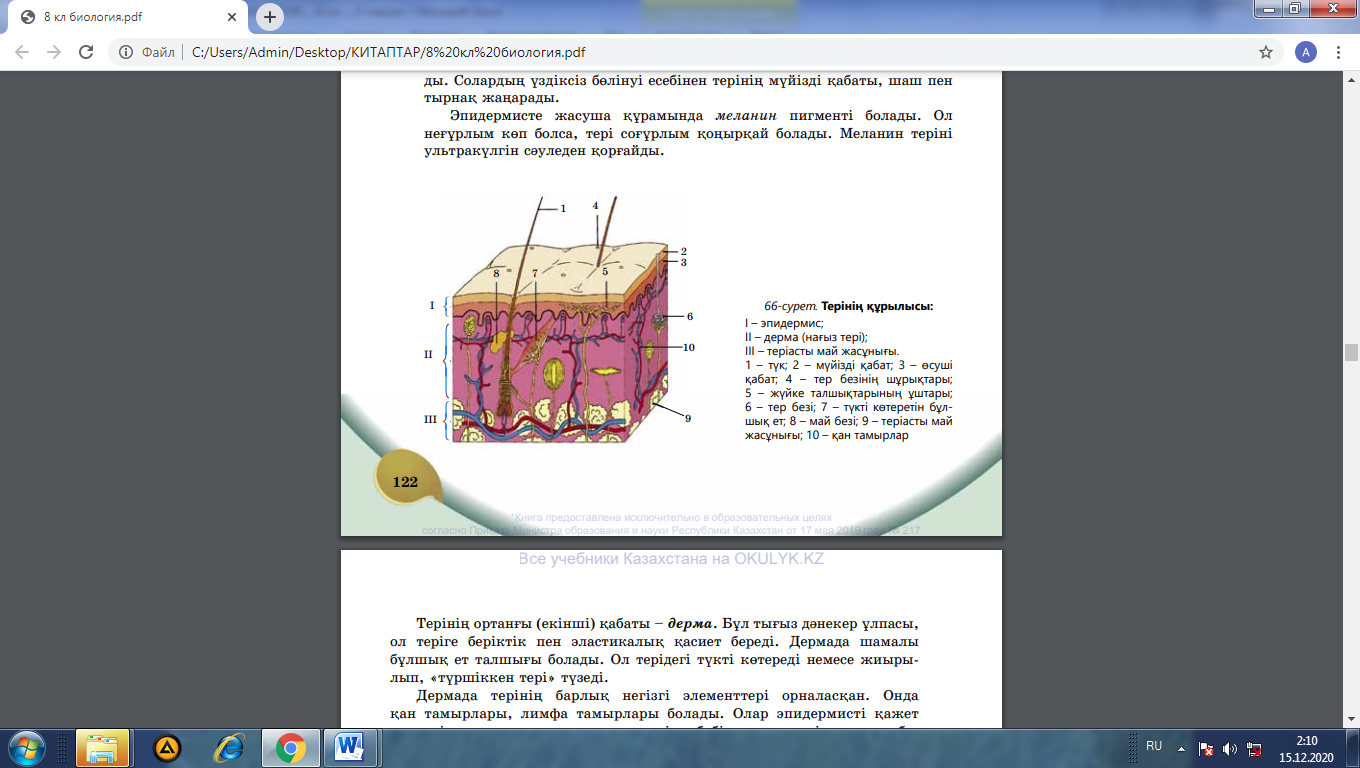
Task: Open the network status tray icon
Action: tap(1254, 748)
